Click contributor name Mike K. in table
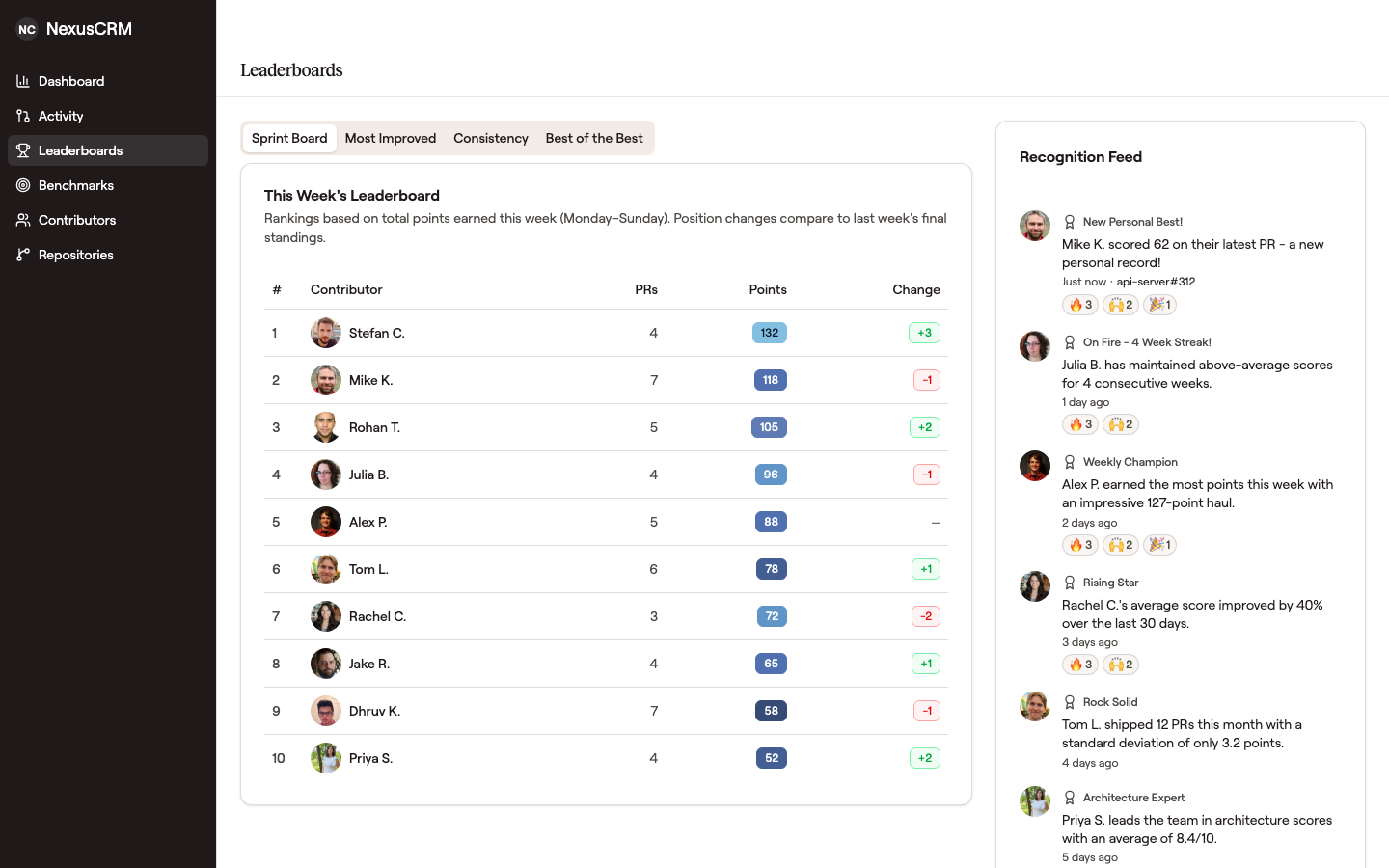 tap(370, 380)
